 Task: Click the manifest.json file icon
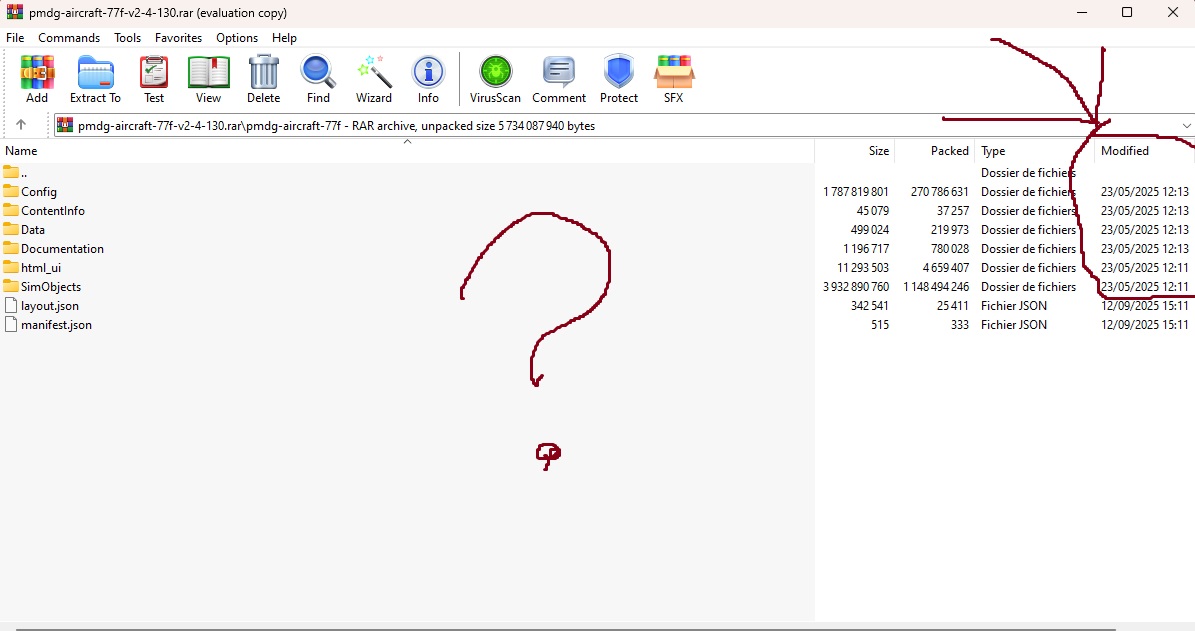[x=11, y=325]
